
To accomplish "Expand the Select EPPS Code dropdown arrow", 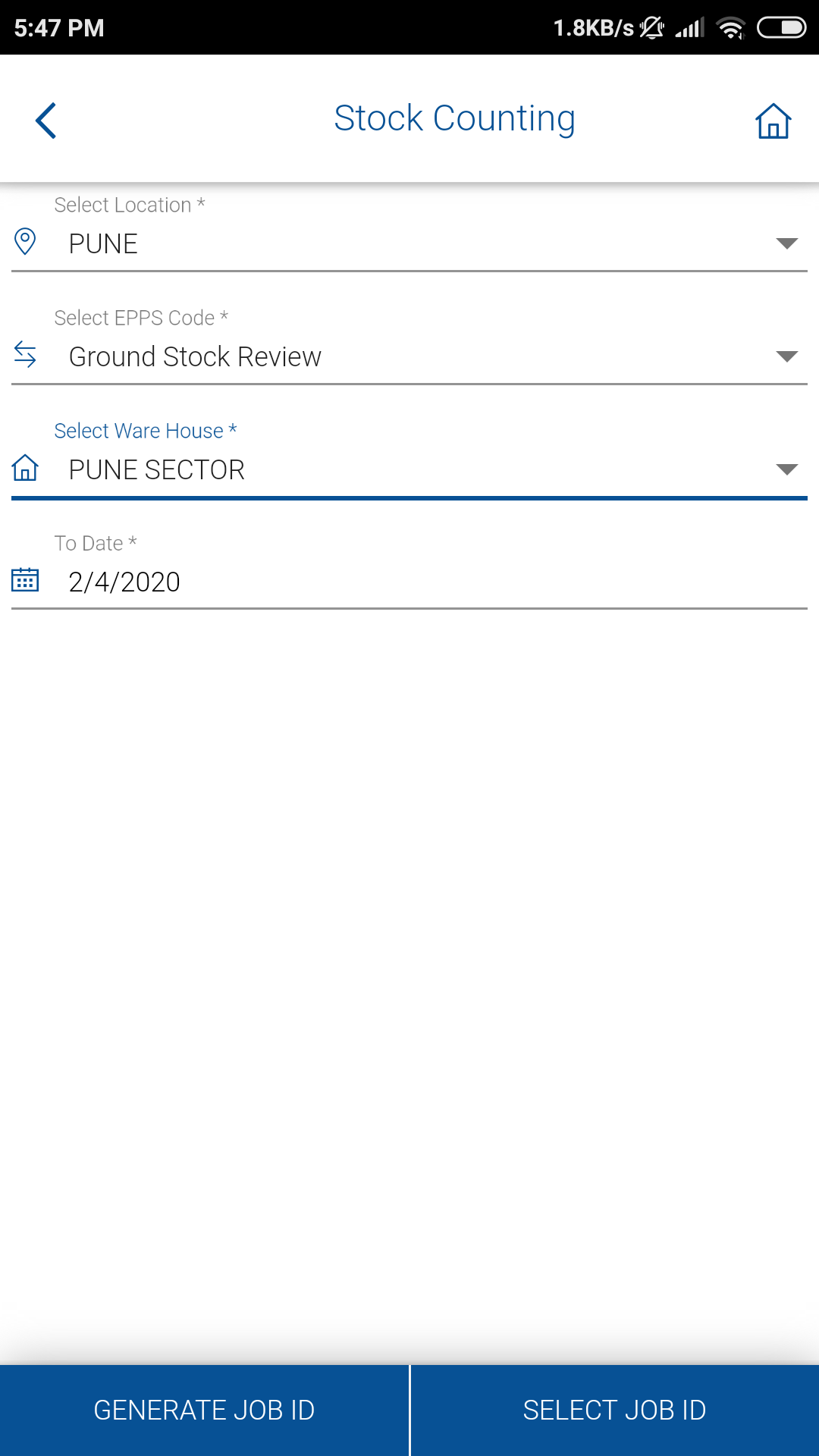I will point(786,356).
